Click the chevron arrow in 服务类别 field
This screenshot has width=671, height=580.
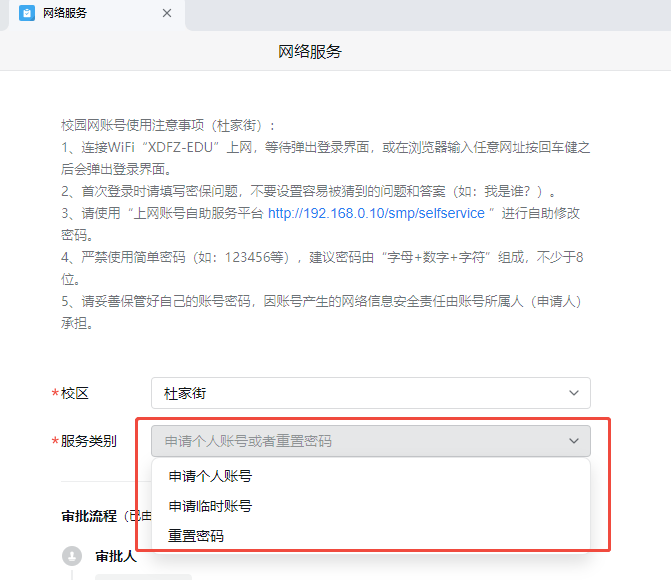573,441
